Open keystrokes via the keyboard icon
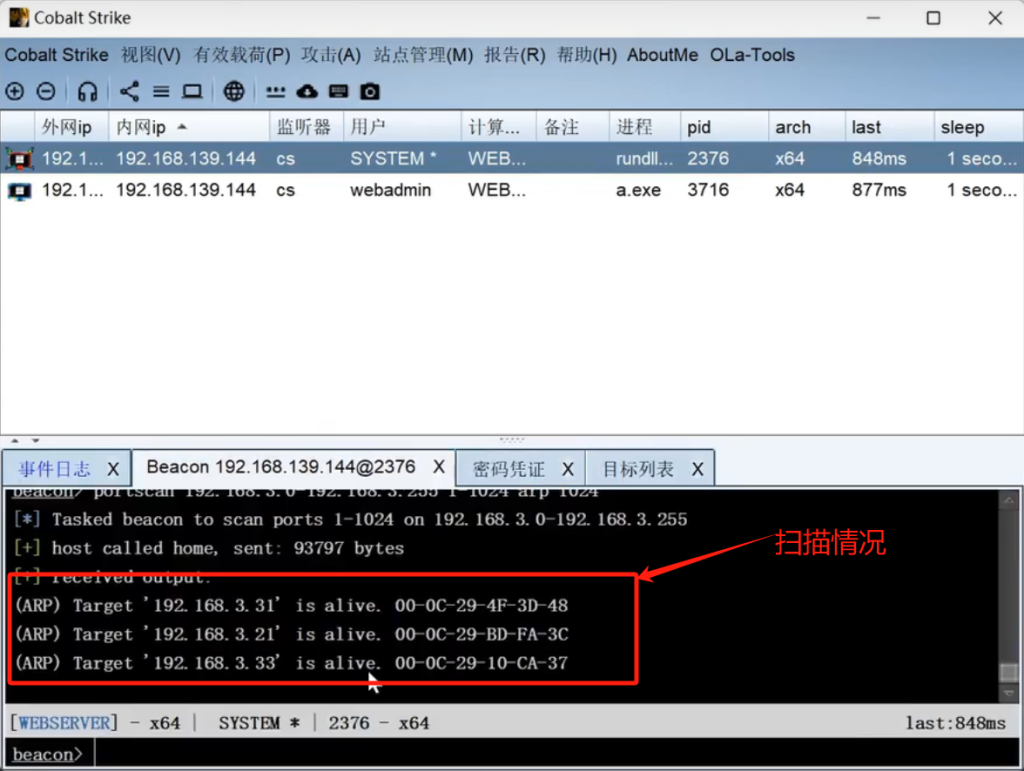The width and height of the screenshot is (1024, 771). point(338,91)
